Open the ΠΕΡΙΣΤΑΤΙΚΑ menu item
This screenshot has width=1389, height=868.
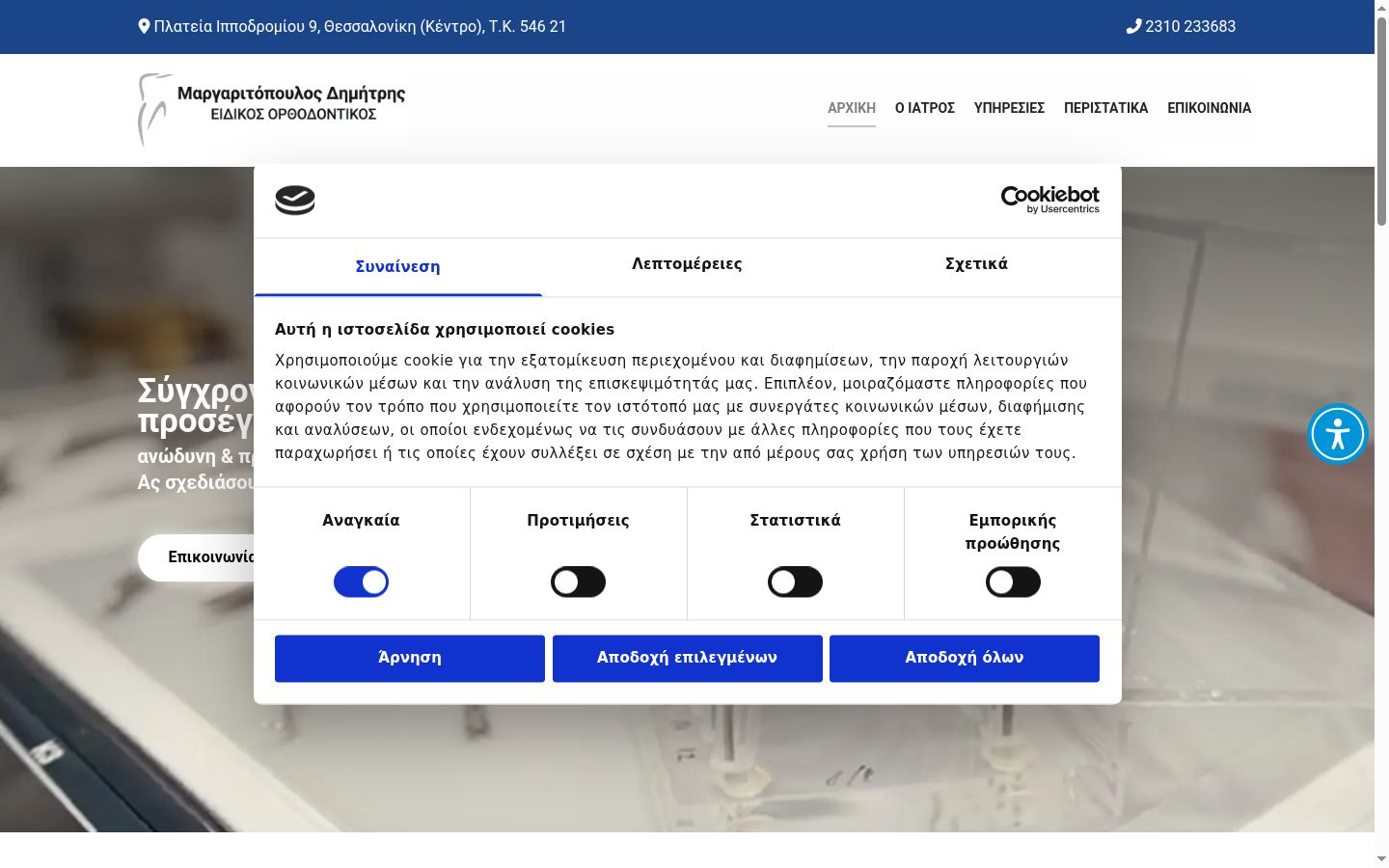click(x=1106, y=108)
